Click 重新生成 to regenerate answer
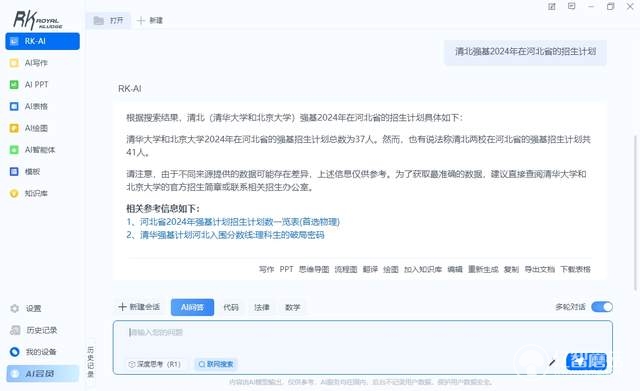 483,269
